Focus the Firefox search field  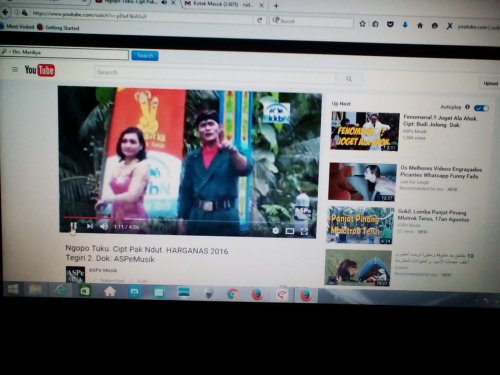[x=312, y=21]
